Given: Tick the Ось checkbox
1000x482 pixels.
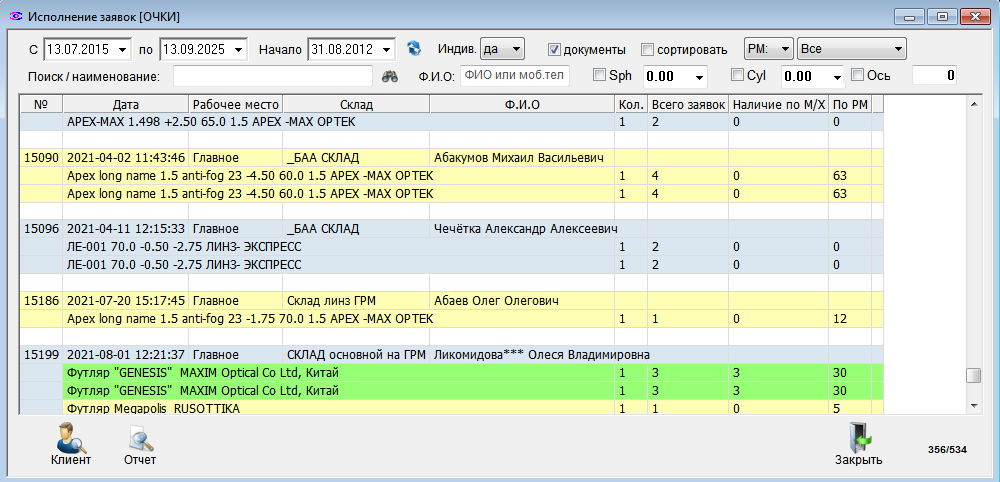Looking at the screenshot, I should click(857, 75).
